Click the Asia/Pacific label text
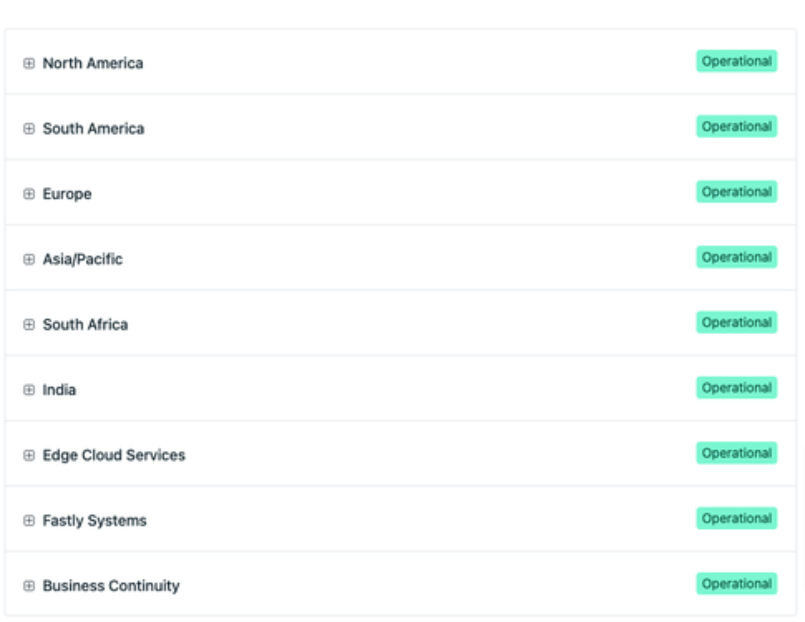 pos(82,259)
